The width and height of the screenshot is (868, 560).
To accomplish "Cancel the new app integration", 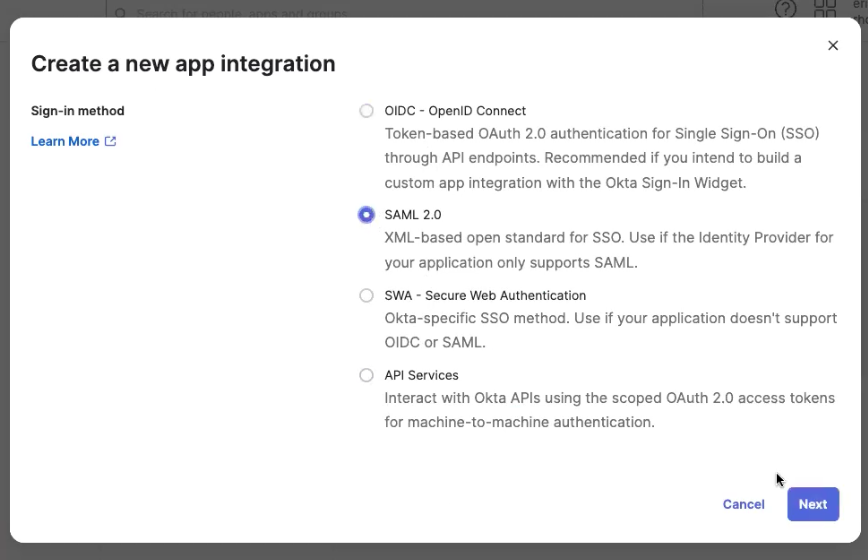I will 743,504.
